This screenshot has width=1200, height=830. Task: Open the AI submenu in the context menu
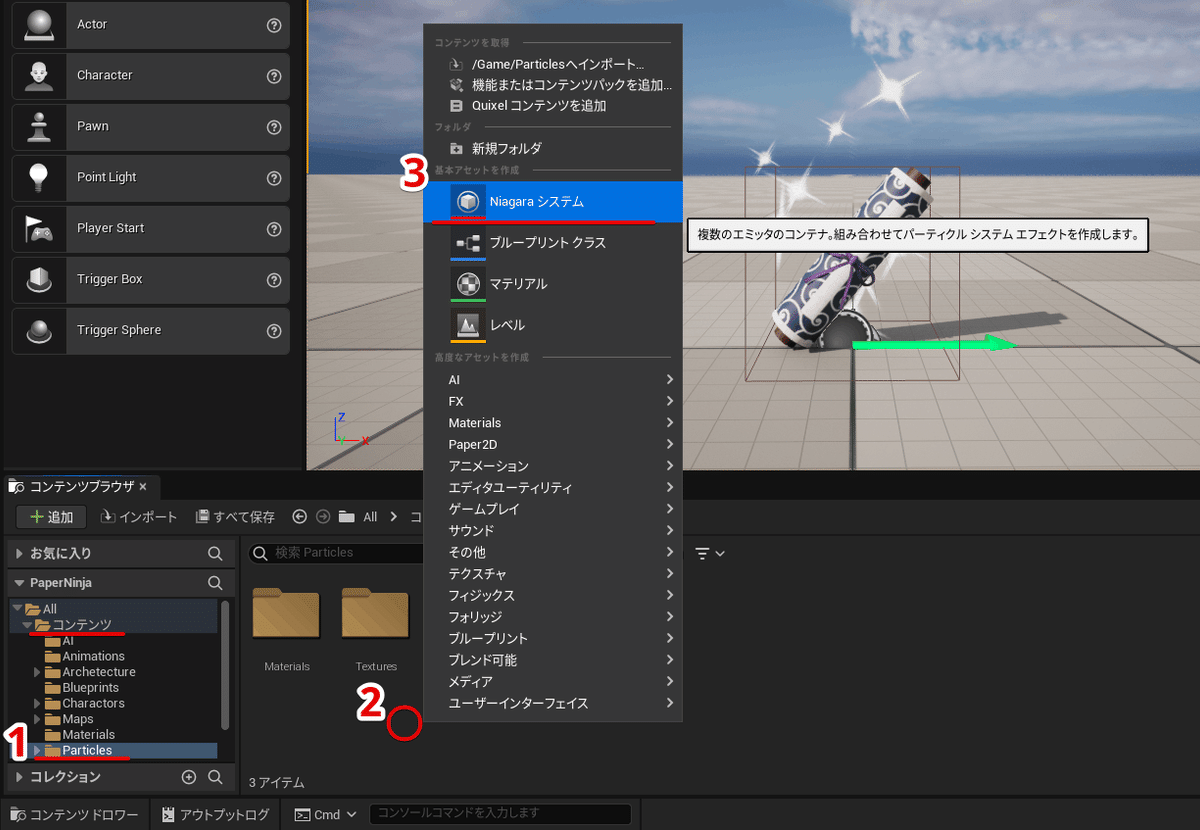click(x=553, y=380)
